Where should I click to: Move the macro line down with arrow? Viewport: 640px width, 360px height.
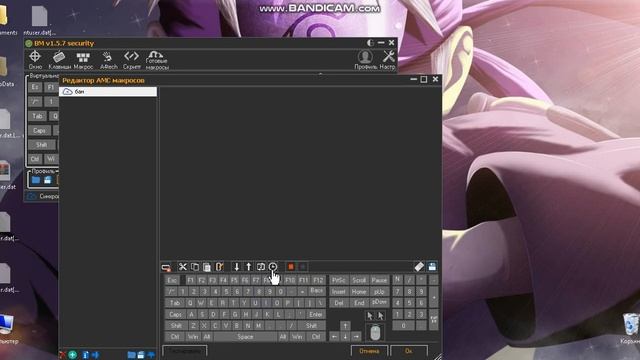(236, 267)
